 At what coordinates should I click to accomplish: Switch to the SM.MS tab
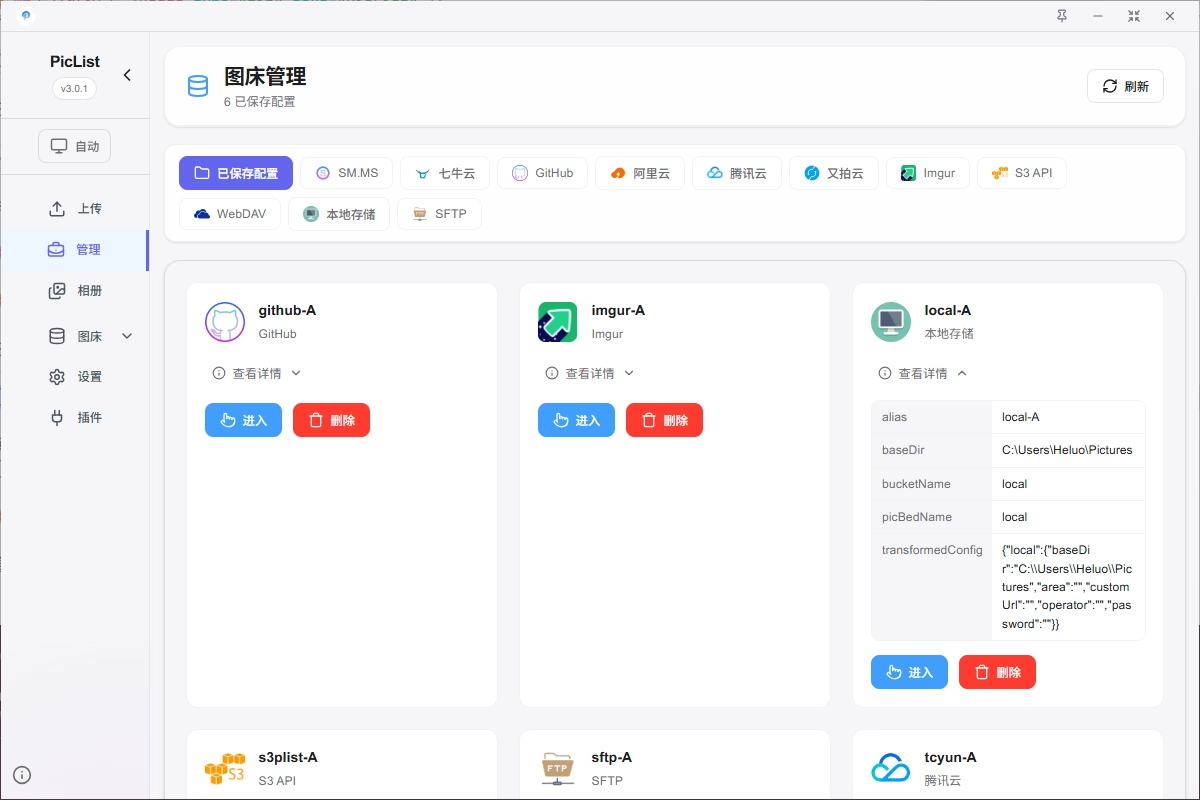pos(346,173)
